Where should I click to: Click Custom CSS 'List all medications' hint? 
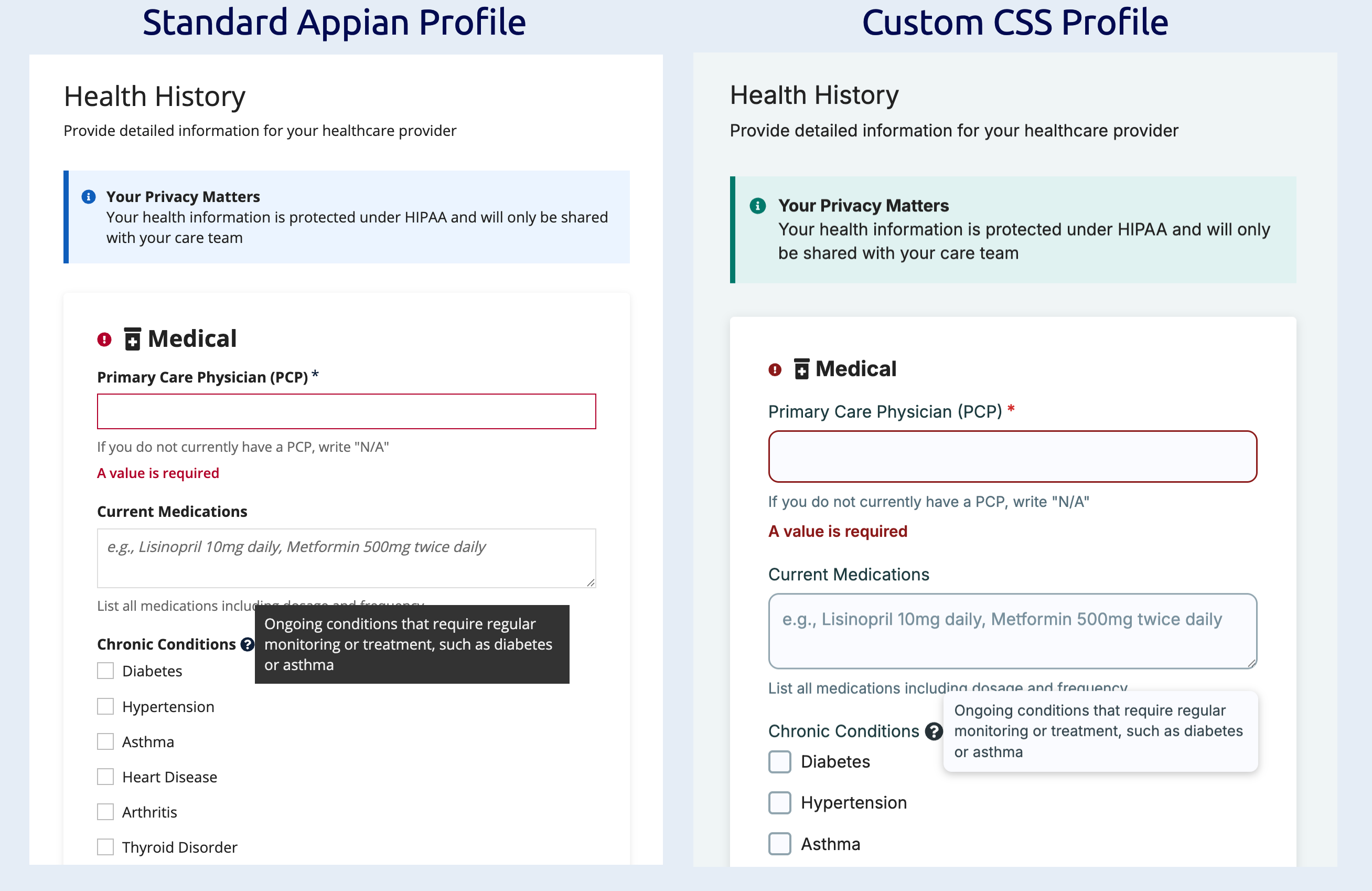point(948,687)
